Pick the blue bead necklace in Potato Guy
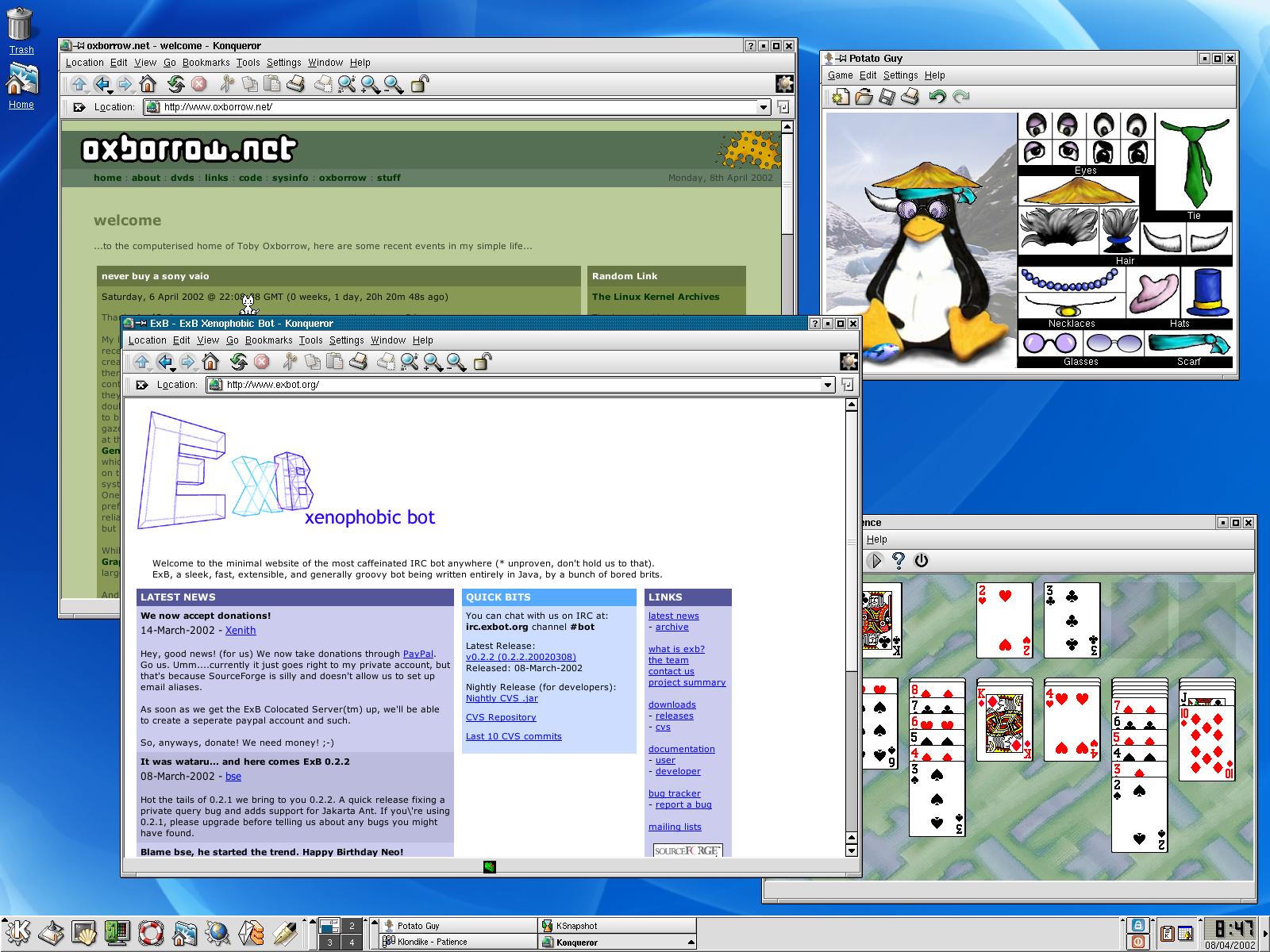 point(1070,279)
